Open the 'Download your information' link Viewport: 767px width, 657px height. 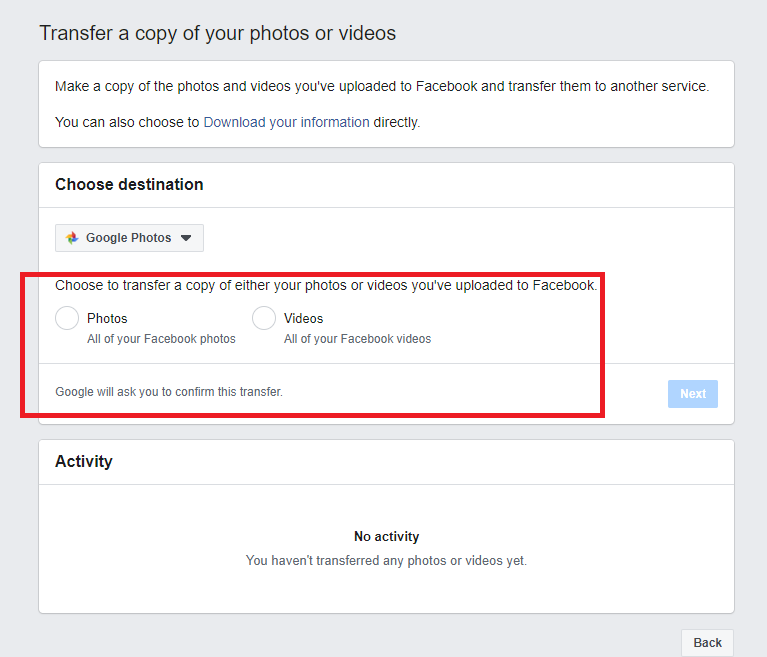[x=286, y=122]
